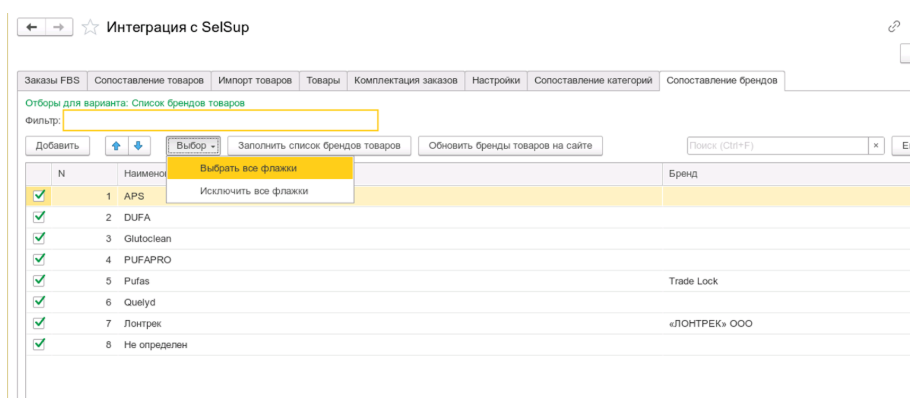Click the Отборы для варианта green label

pos(135,103)
